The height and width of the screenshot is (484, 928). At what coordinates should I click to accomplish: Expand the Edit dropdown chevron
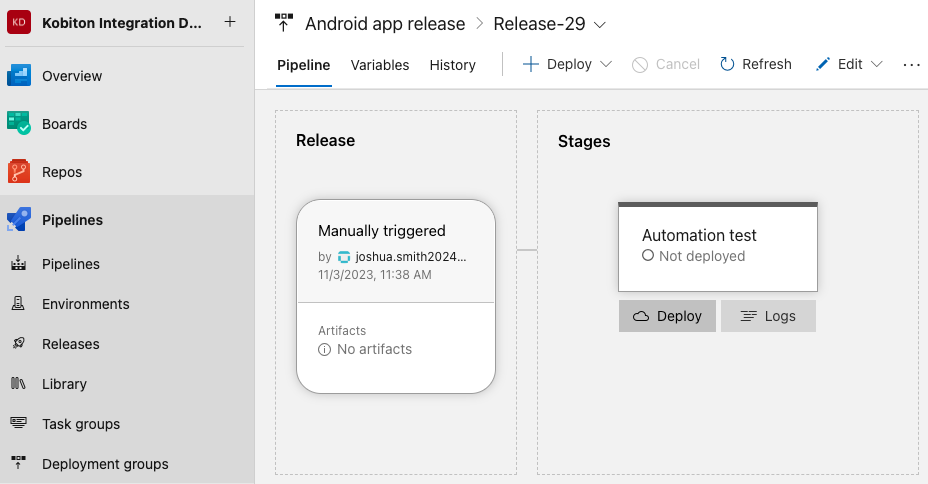(x=877, y=64)
